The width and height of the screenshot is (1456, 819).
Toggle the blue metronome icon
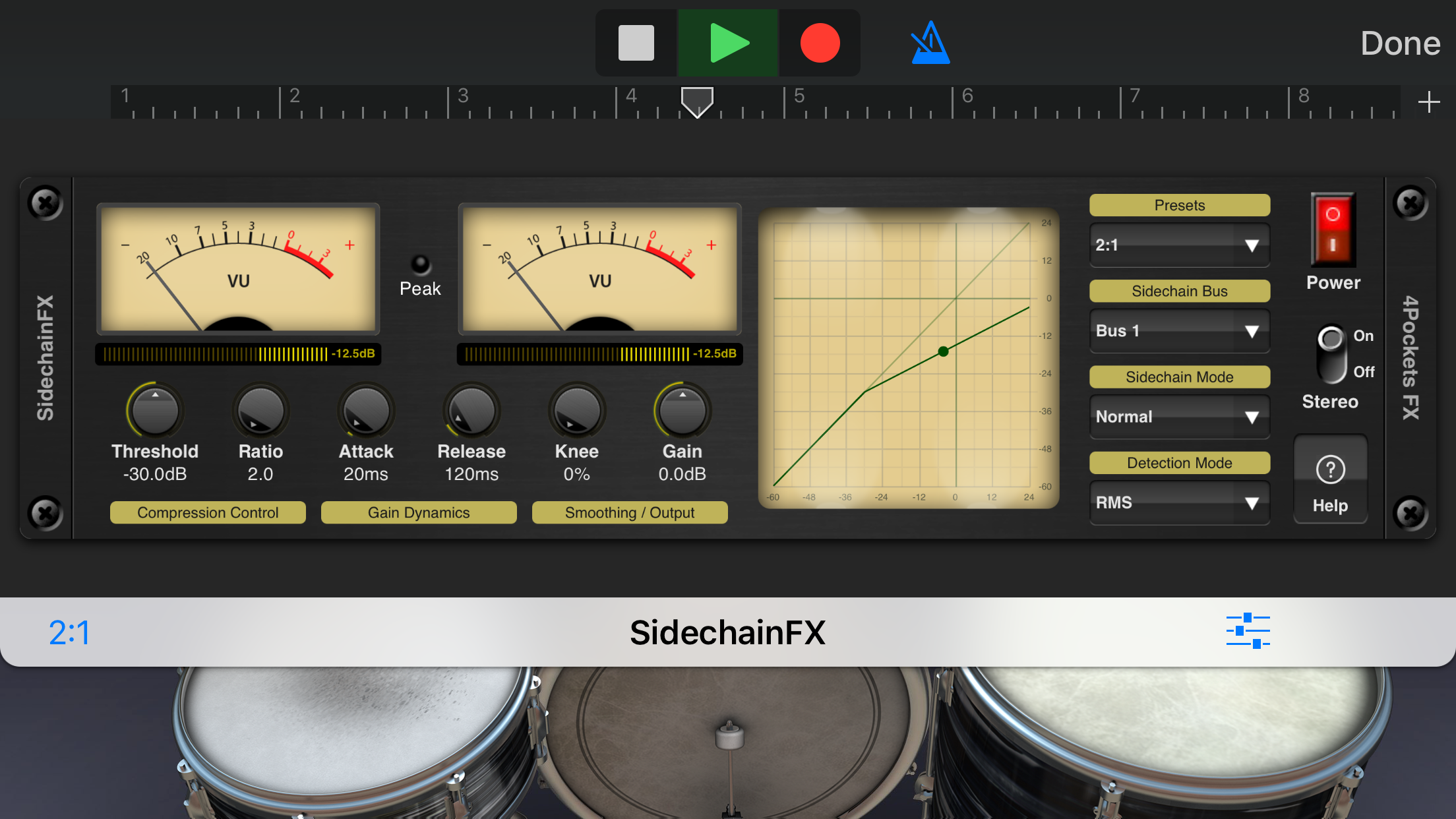tap(930, 44)
